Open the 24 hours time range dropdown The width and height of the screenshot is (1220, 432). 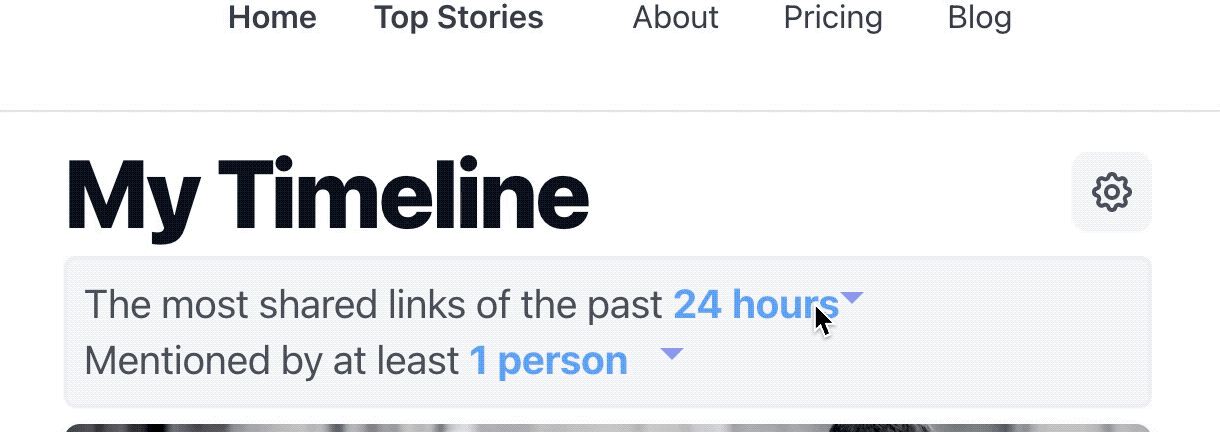tap(756, 304)
